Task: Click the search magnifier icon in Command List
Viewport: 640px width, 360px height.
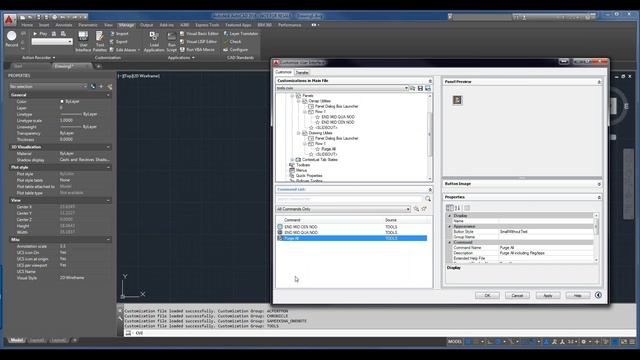Action: (428, 199)
